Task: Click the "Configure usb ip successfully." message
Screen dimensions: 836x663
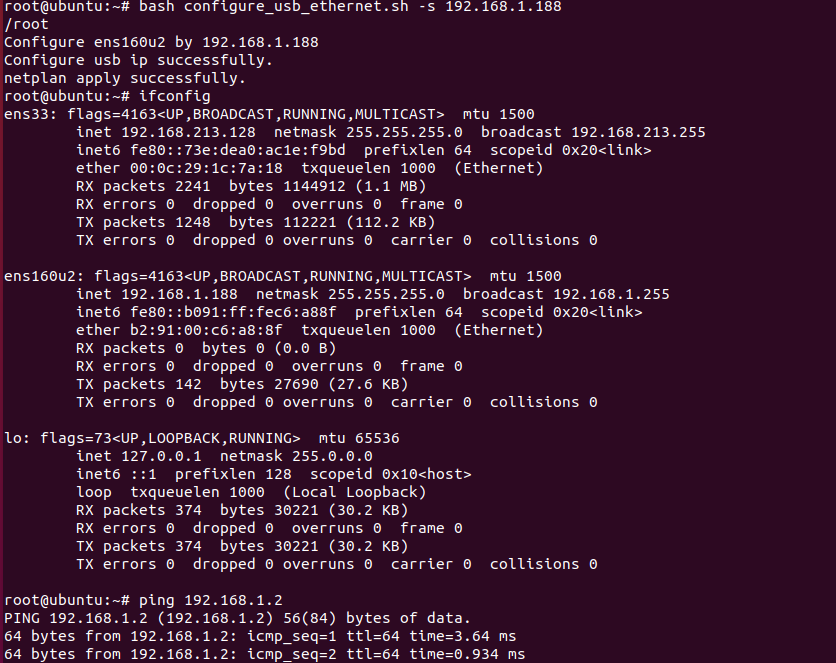Action: click(138, 60)
